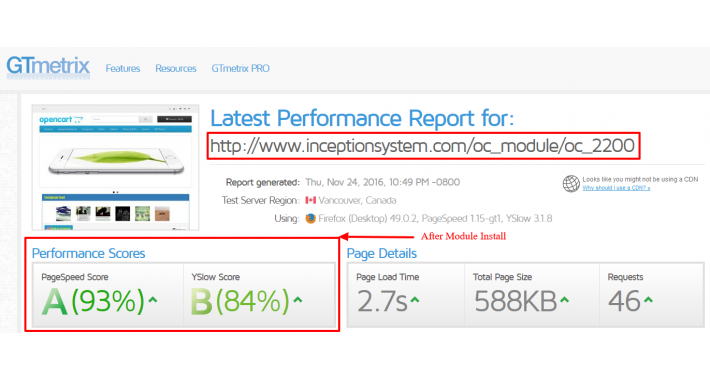Click the PageSpeed grade A (93%)
710x380 pixels.
tap(93, 301)
